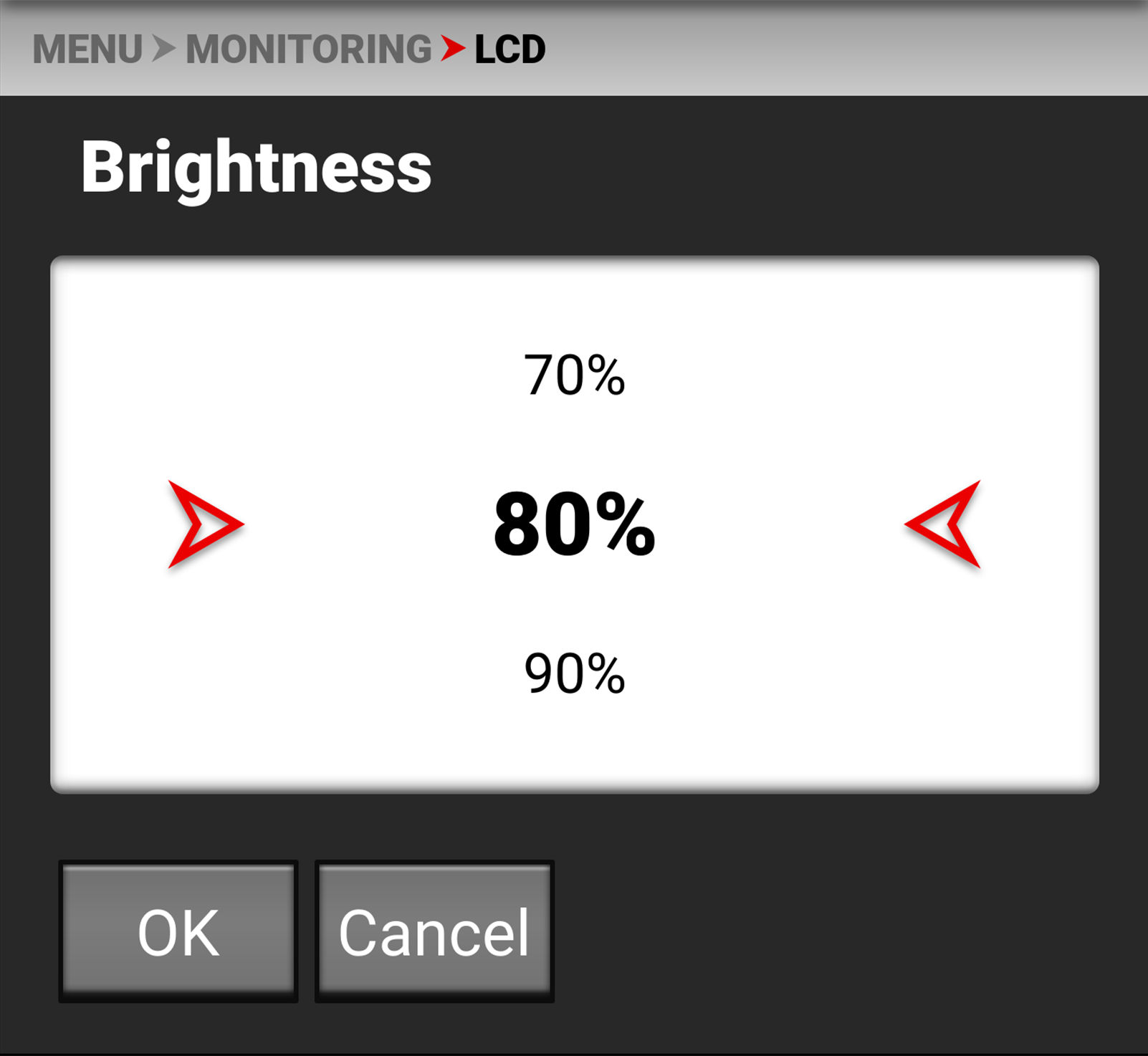Viewport: 1148px width, 1056px height.
Task: Open the MENU breadcrumb item
Action: [89, 48]
